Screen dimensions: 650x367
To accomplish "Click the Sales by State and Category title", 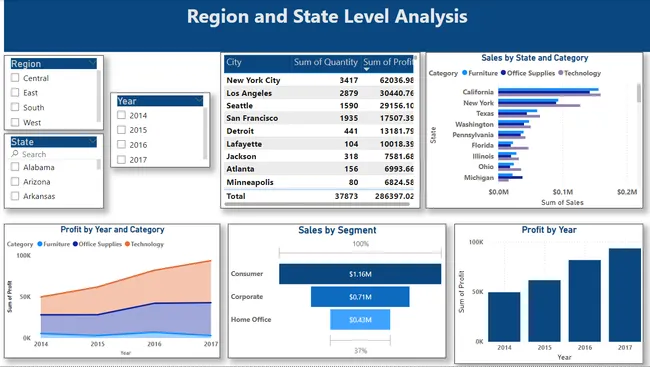I will 535,58.
